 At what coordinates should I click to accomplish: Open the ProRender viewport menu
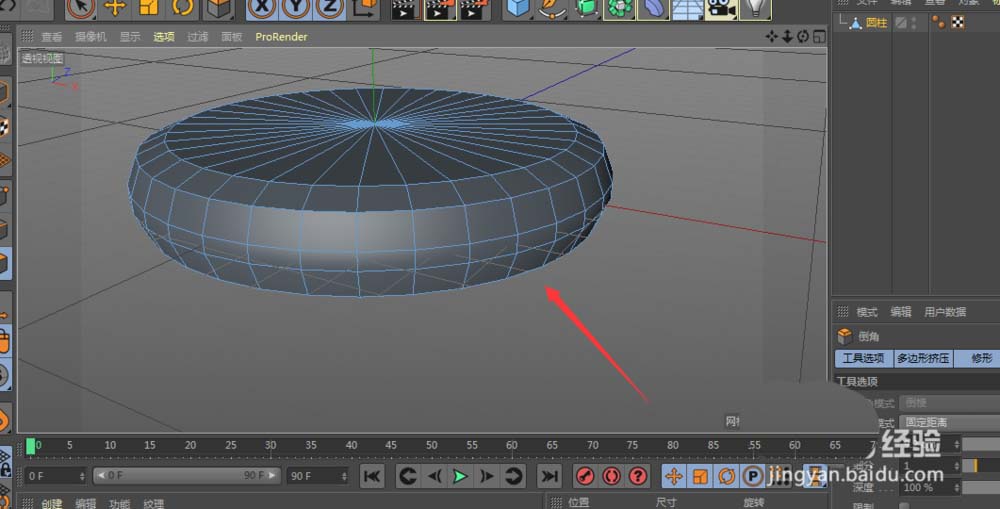(281, 37)
